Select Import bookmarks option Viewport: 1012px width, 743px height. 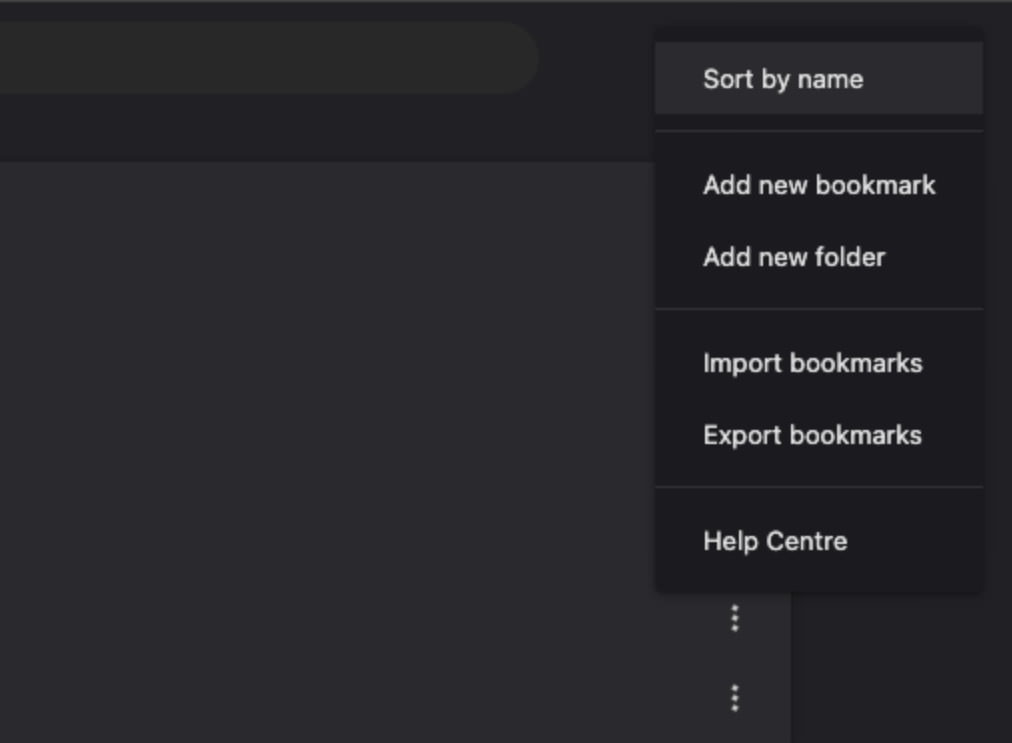[819, 363]
